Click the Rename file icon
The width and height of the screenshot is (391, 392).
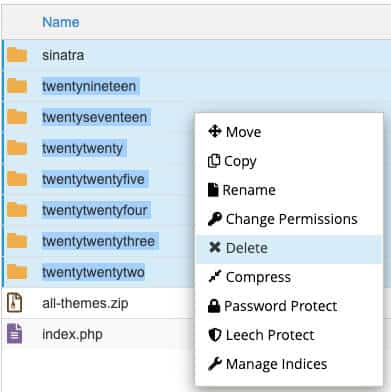pos(213,190)
